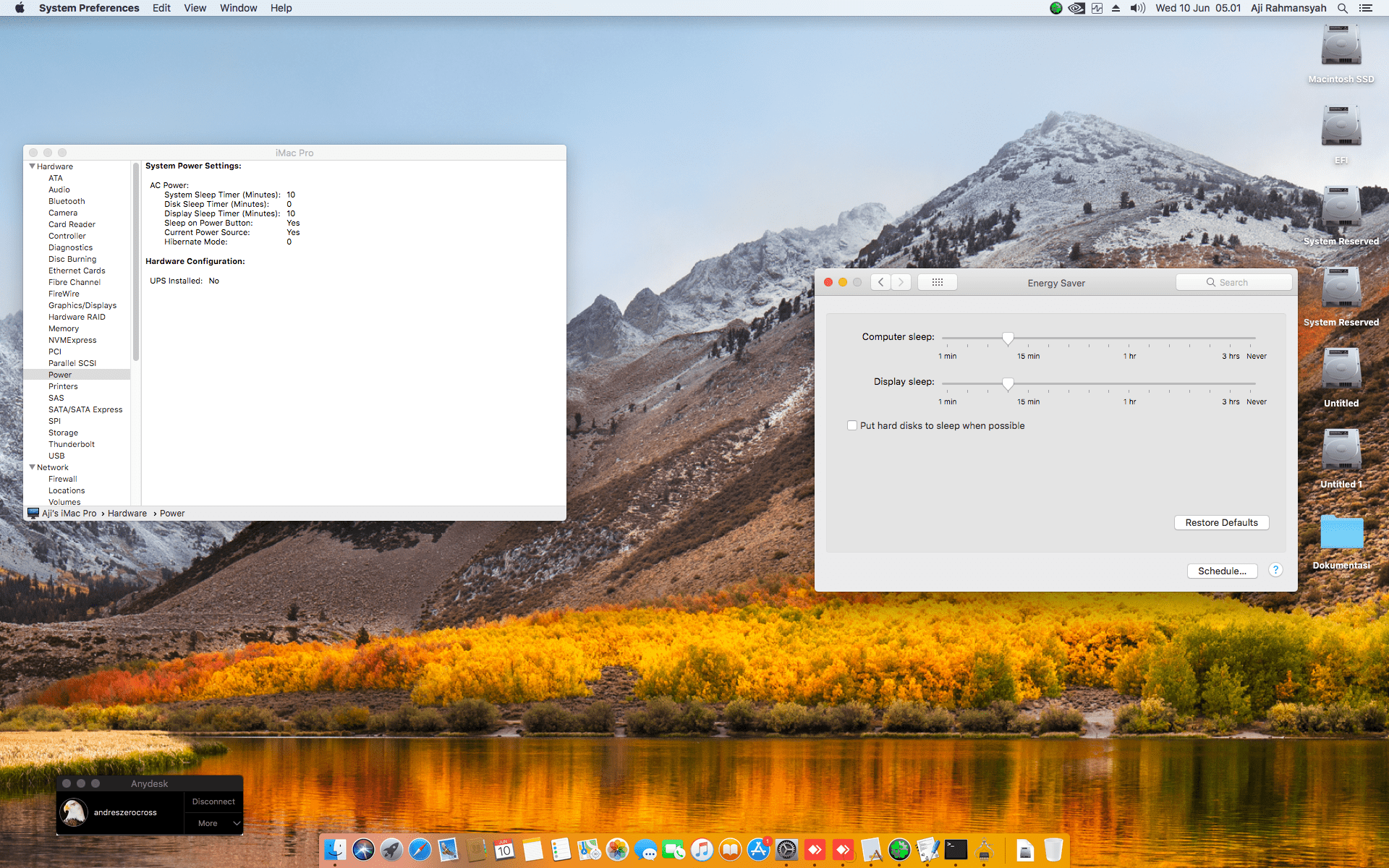Click the Restore Defaults button
The height and width of the screenshot is (868, 1389).
1221,522
